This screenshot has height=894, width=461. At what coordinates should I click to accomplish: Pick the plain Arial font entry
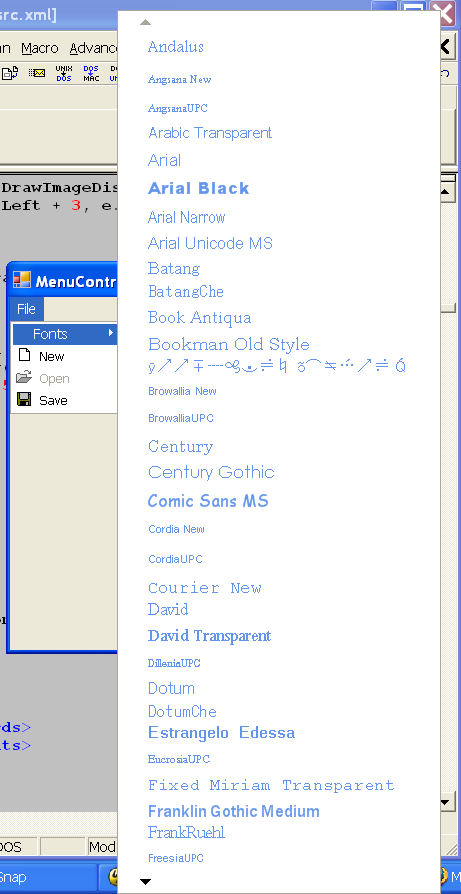[164, 160]
